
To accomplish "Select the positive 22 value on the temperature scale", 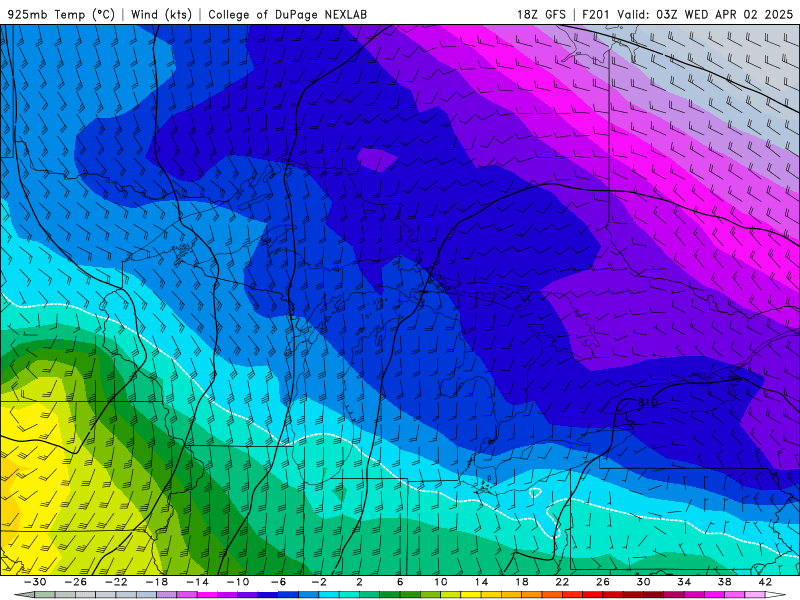I will (562, 582).
